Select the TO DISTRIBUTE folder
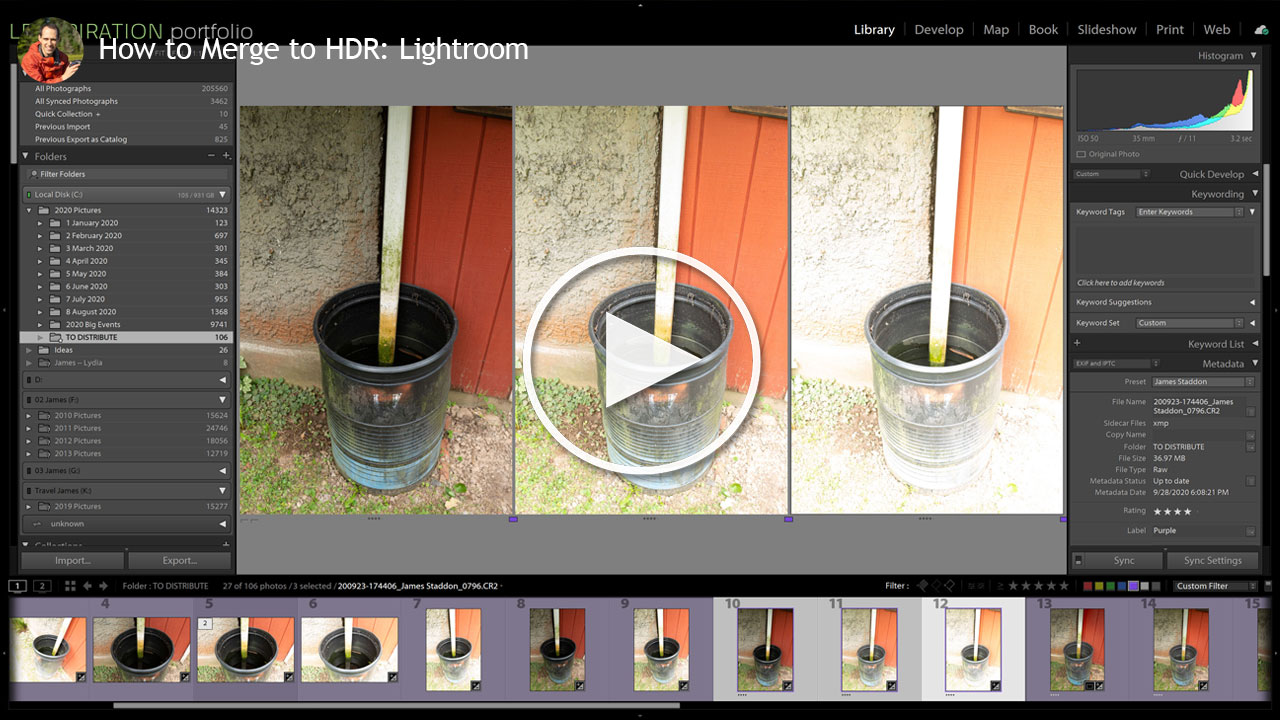The image size is (1280, 720). (x=126, y=337)
